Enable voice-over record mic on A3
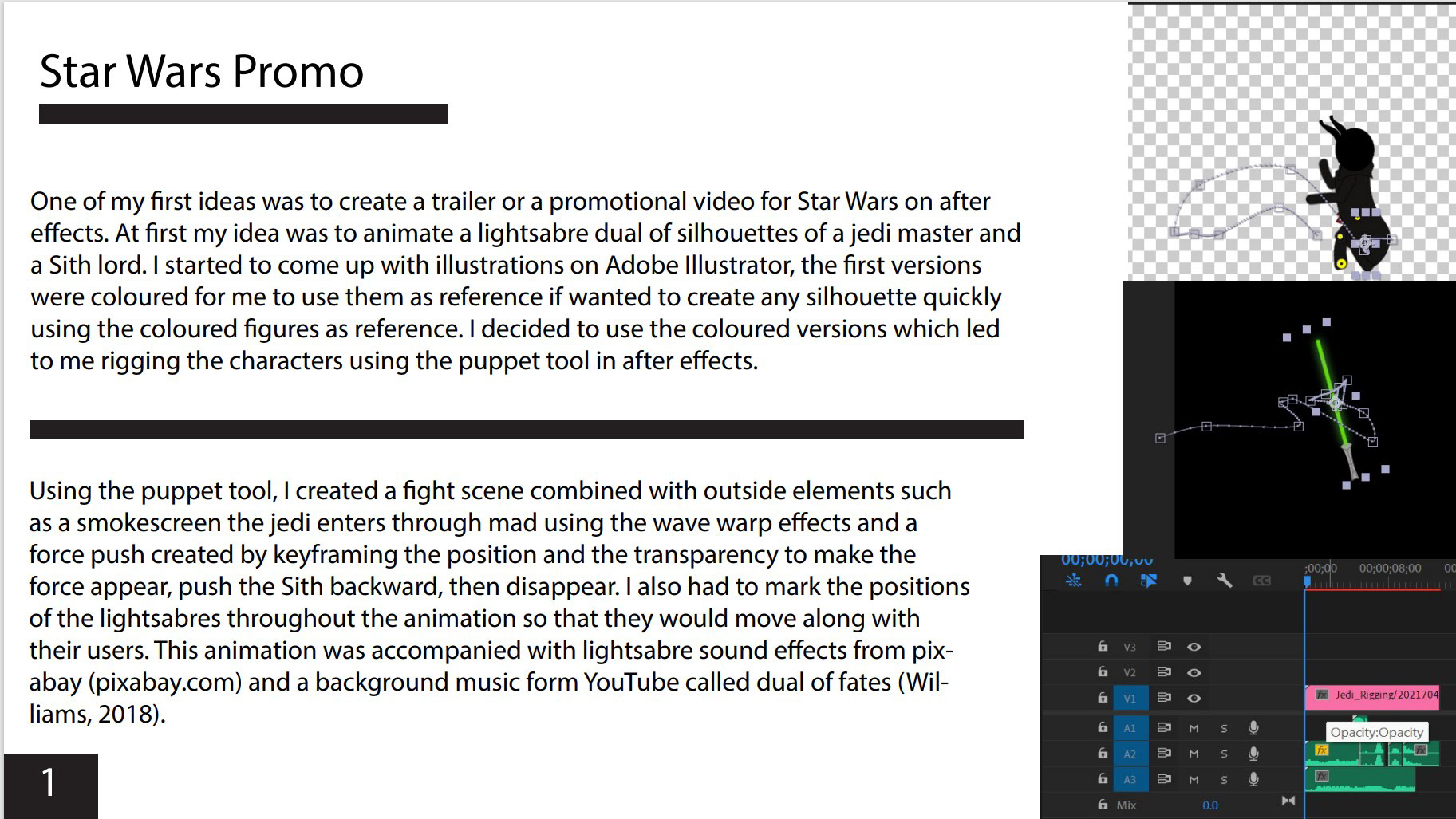This screenshot has width=1456, height=819. [1253, 779]
